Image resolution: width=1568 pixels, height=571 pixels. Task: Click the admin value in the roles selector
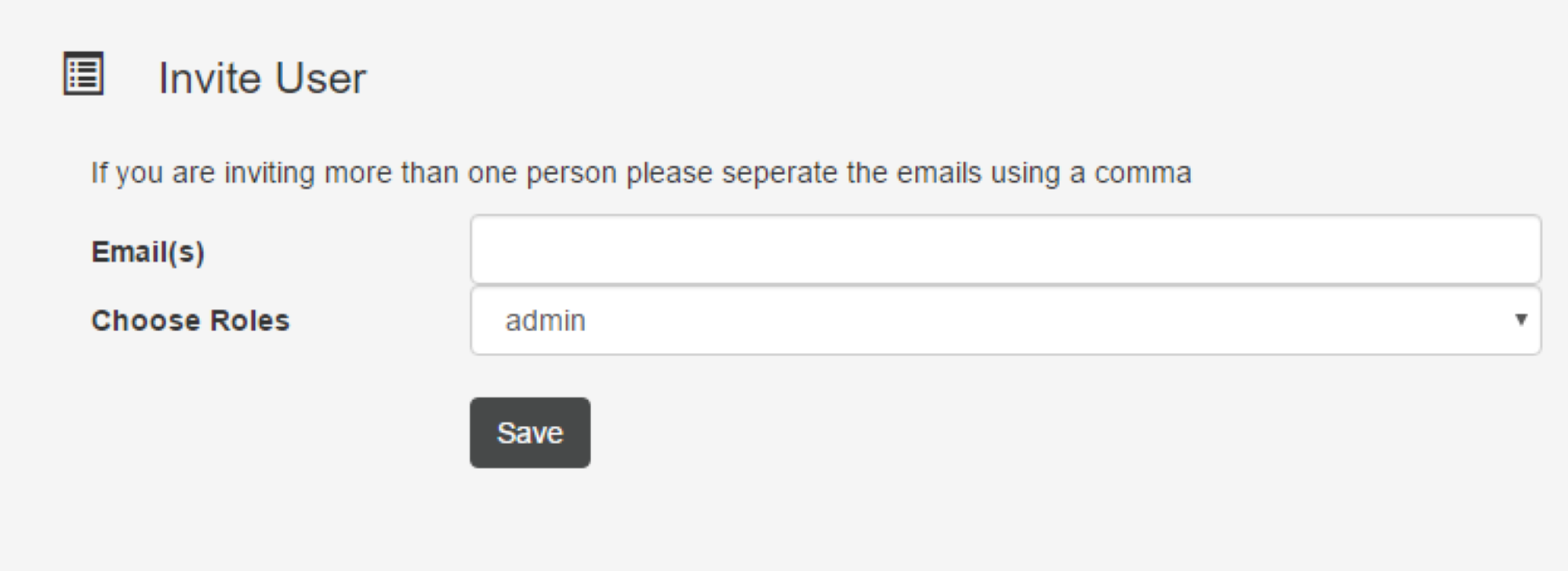coord(546,320)
